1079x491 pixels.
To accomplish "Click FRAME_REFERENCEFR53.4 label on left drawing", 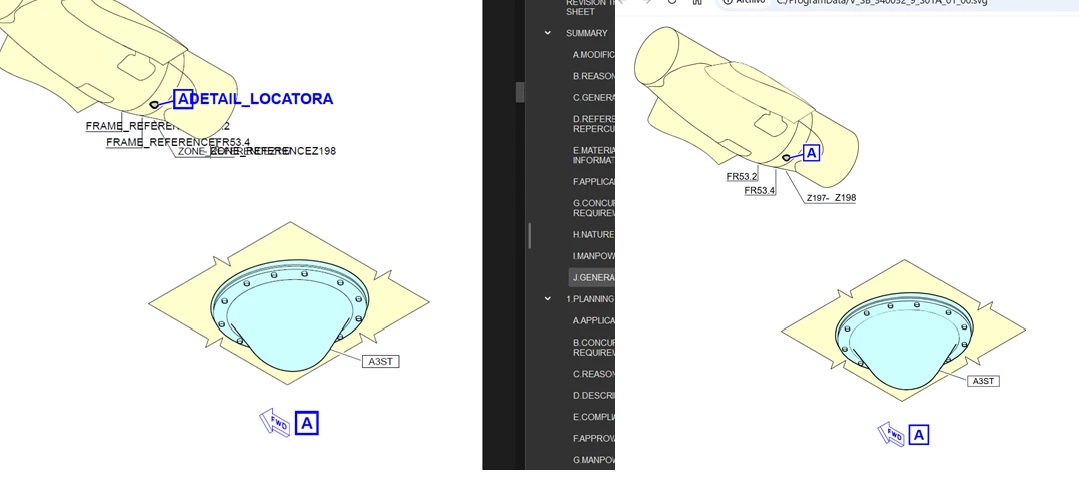I will [178, 142].
